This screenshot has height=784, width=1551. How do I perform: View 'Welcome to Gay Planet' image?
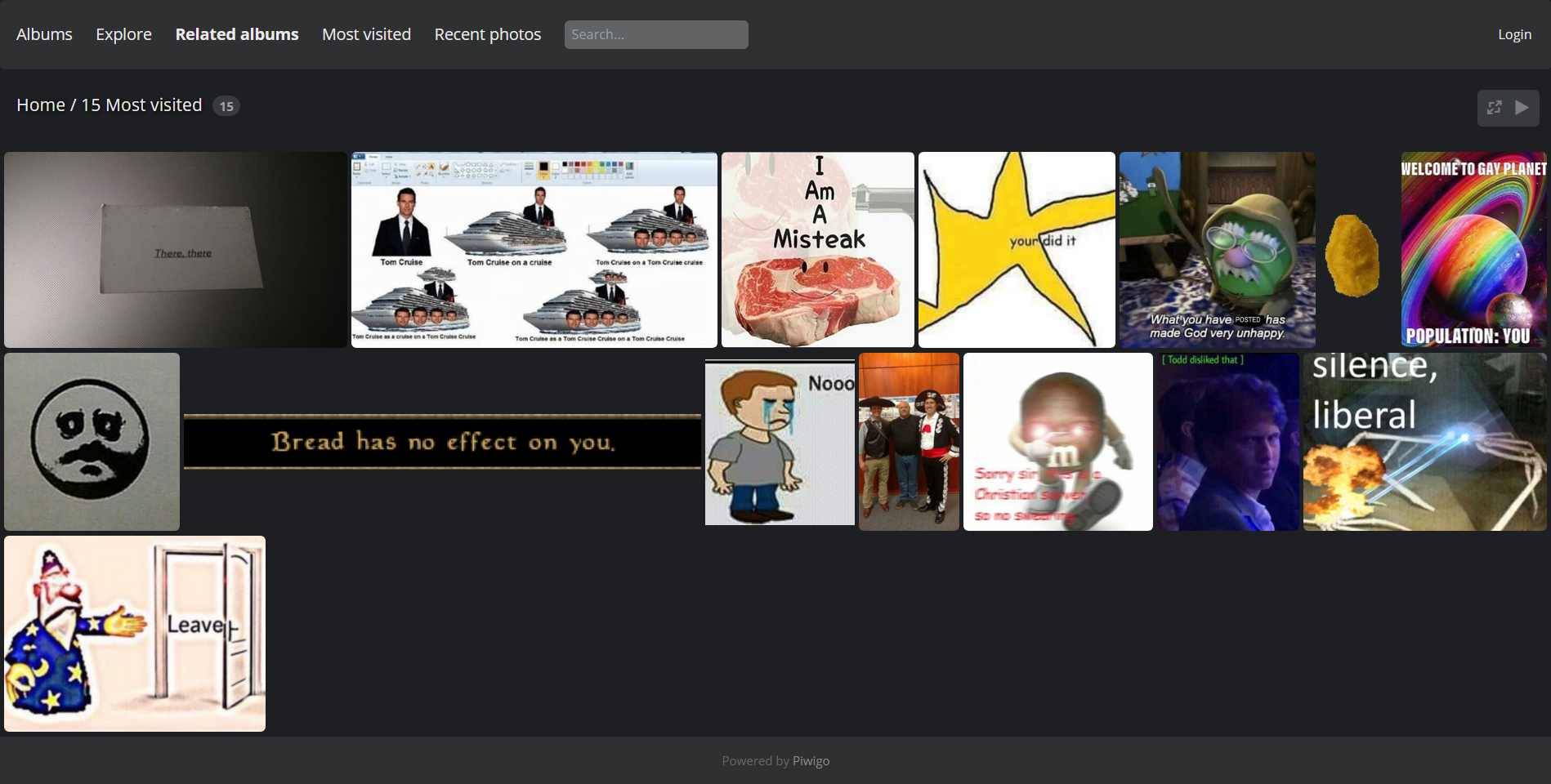(x=1473, y=250)
